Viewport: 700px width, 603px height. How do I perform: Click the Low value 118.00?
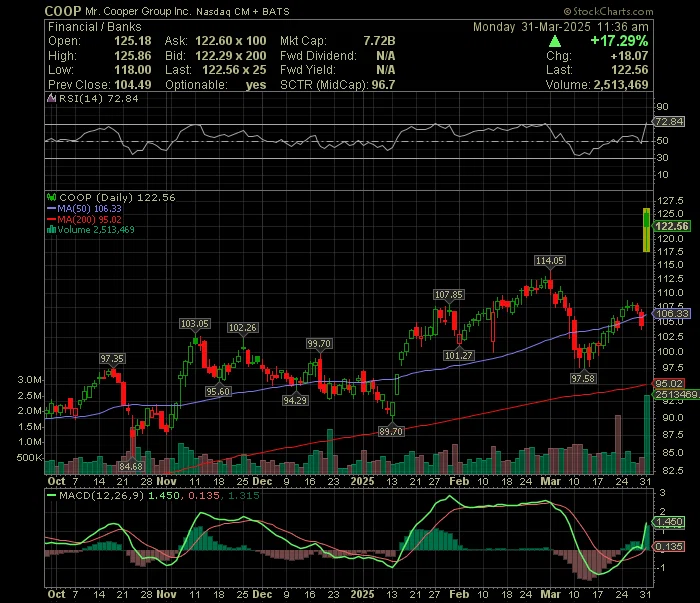[133, 70]
